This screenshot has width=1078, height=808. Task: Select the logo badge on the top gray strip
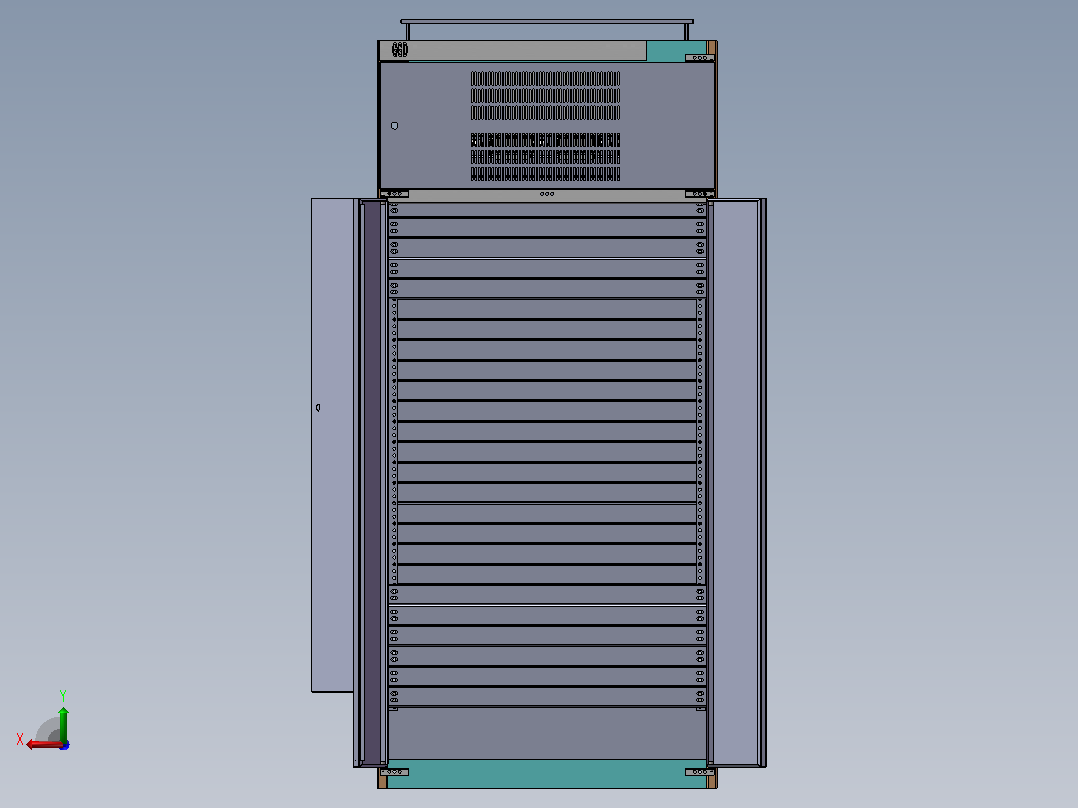pyautogui.click(x=399, y=50)
